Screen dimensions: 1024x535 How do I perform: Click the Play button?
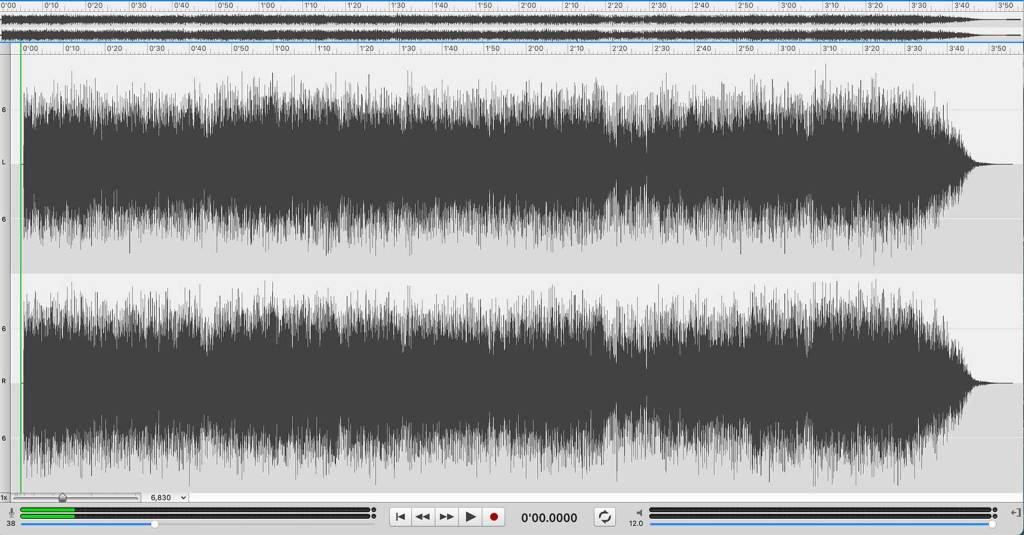coord(470,517)
